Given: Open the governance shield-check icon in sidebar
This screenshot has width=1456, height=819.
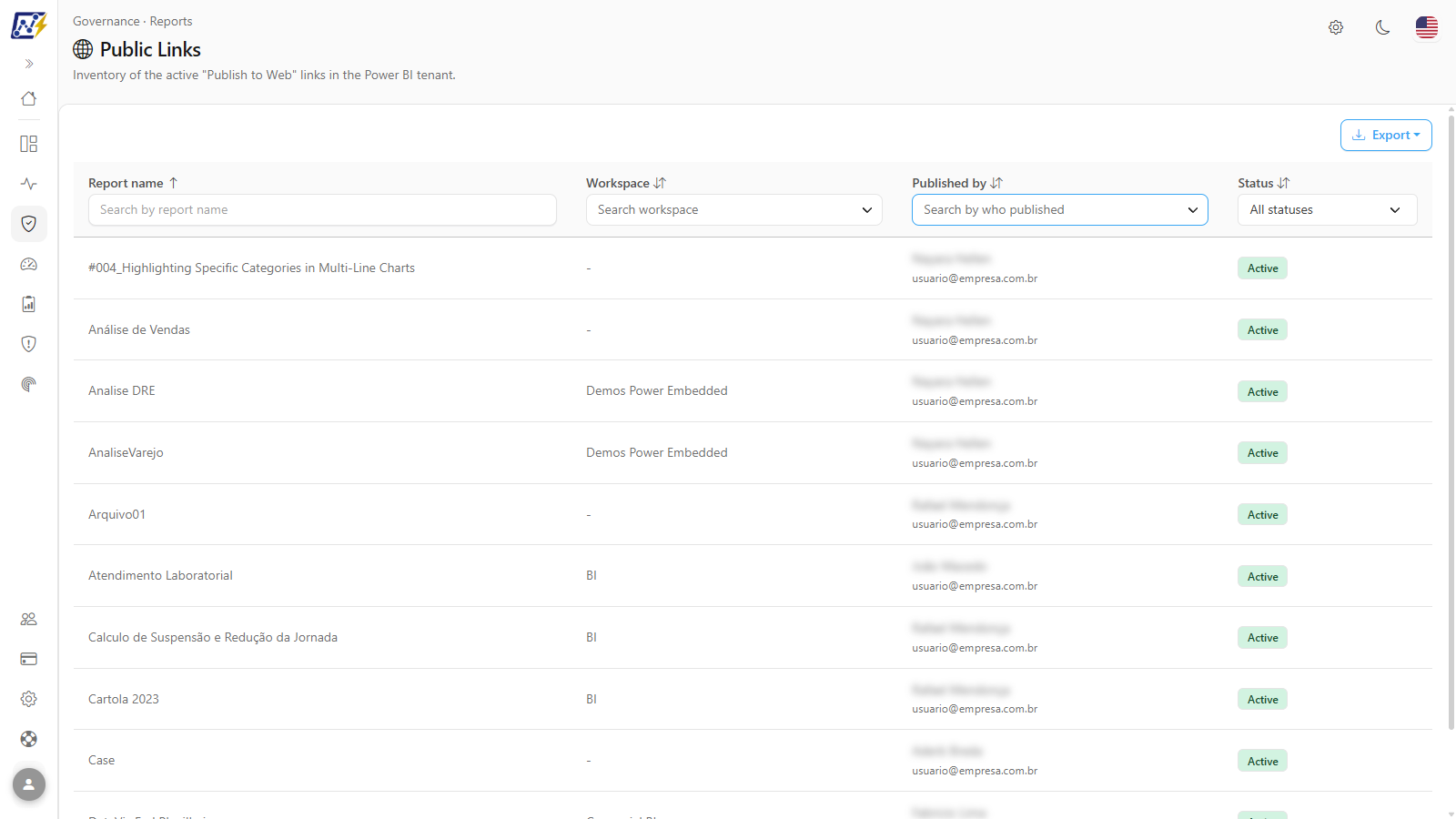Looking at the screenshot, I should [29, 224].
